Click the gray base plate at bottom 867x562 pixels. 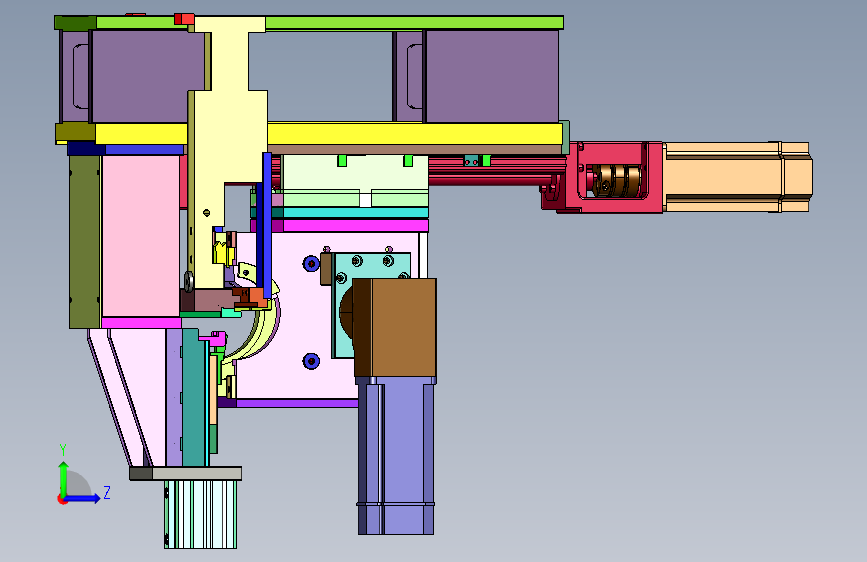(186, 473)
